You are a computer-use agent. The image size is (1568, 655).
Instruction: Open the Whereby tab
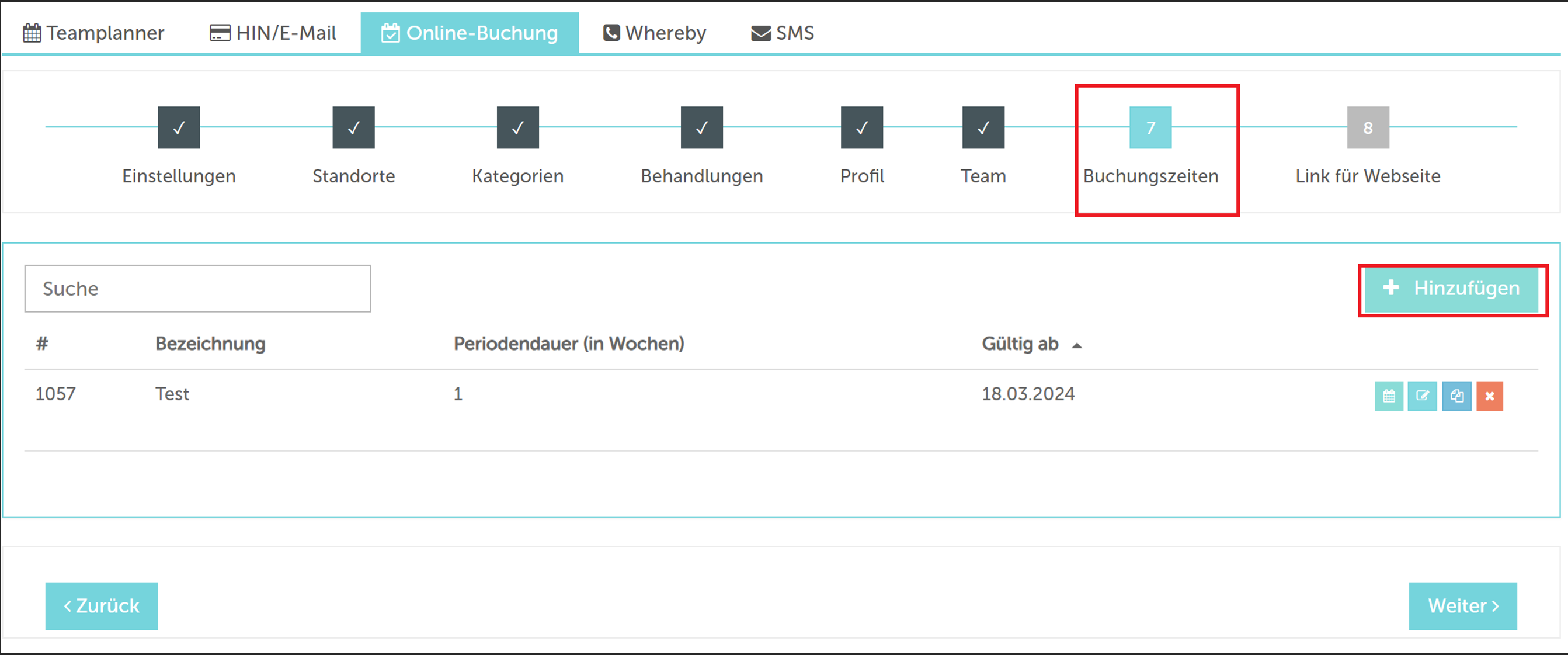654,33
